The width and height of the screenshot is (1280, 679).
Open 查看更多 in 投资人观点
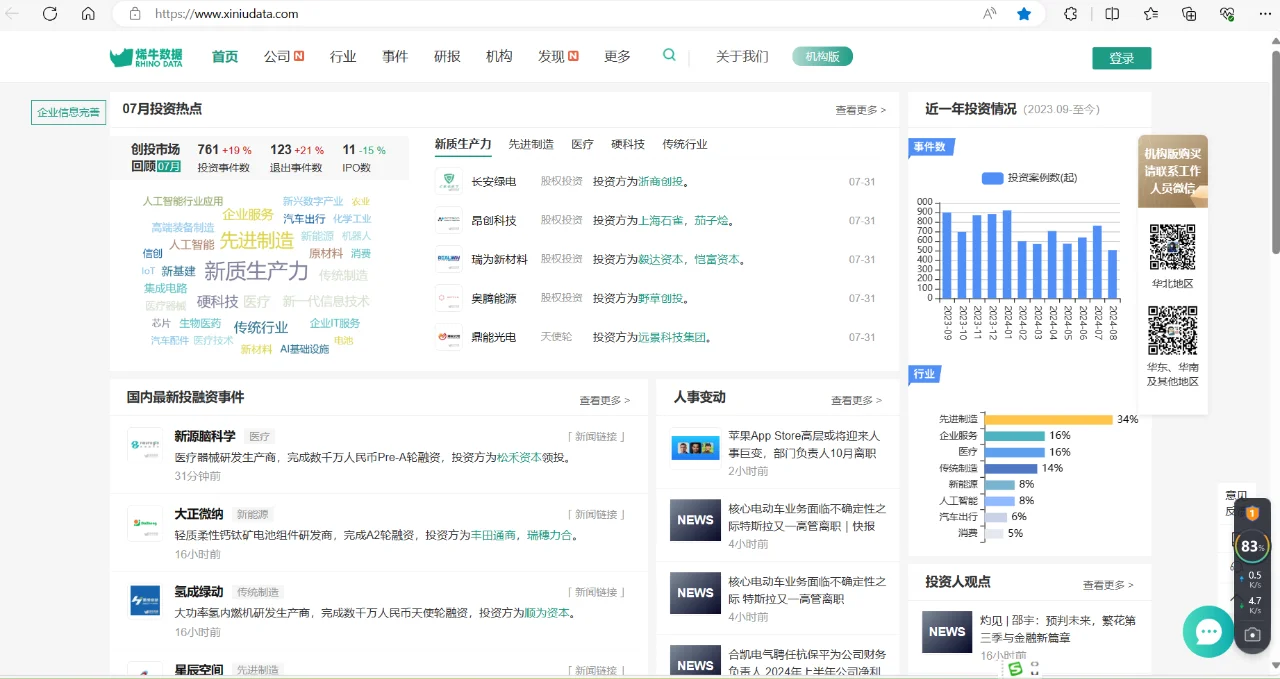pos(1108,585)
